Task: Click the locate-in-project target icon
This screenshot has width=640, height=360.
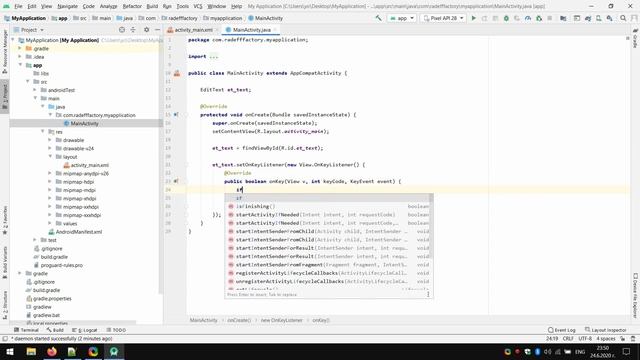Action: click(x=122, y=30)
